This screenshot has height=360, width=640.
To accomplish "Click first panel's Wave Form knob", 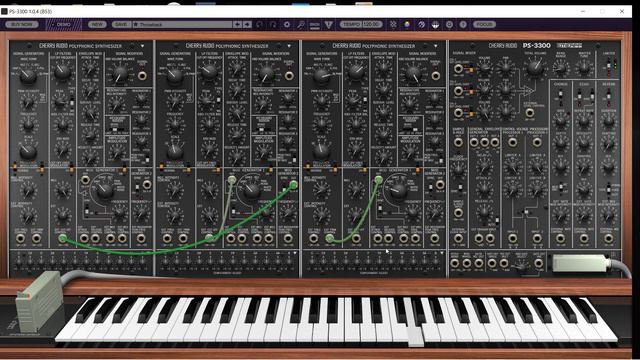I will 28,75.
